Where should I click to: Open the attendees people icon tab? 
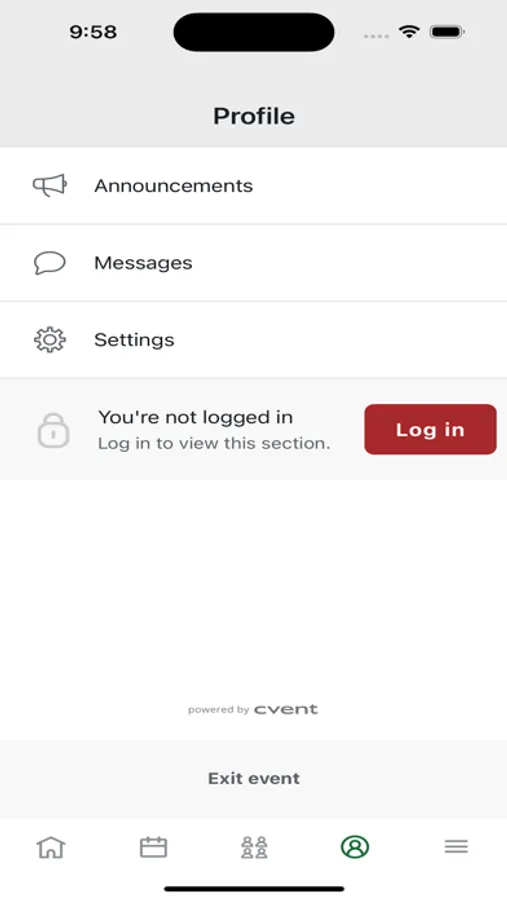coord(254,847)
